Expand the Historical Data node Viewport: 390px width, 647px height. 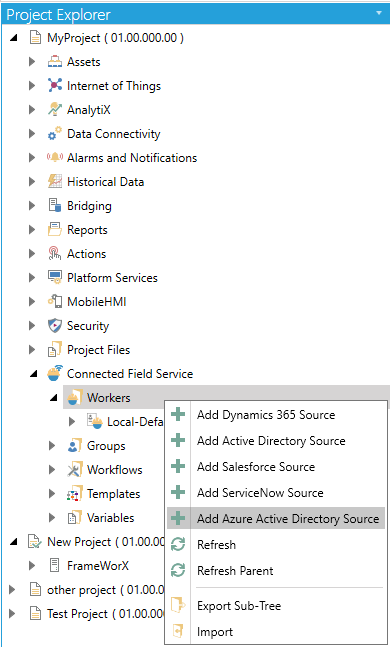[32, 182]
